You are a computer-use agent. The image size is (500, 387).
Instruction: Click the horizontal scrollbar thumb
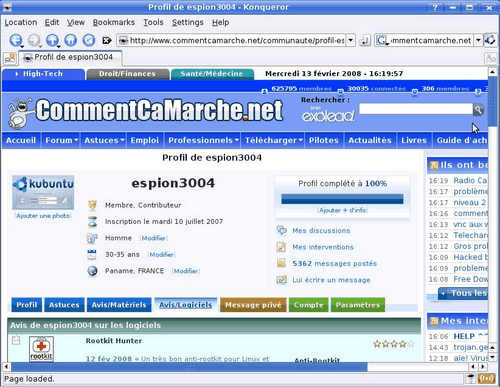point(189,367)
